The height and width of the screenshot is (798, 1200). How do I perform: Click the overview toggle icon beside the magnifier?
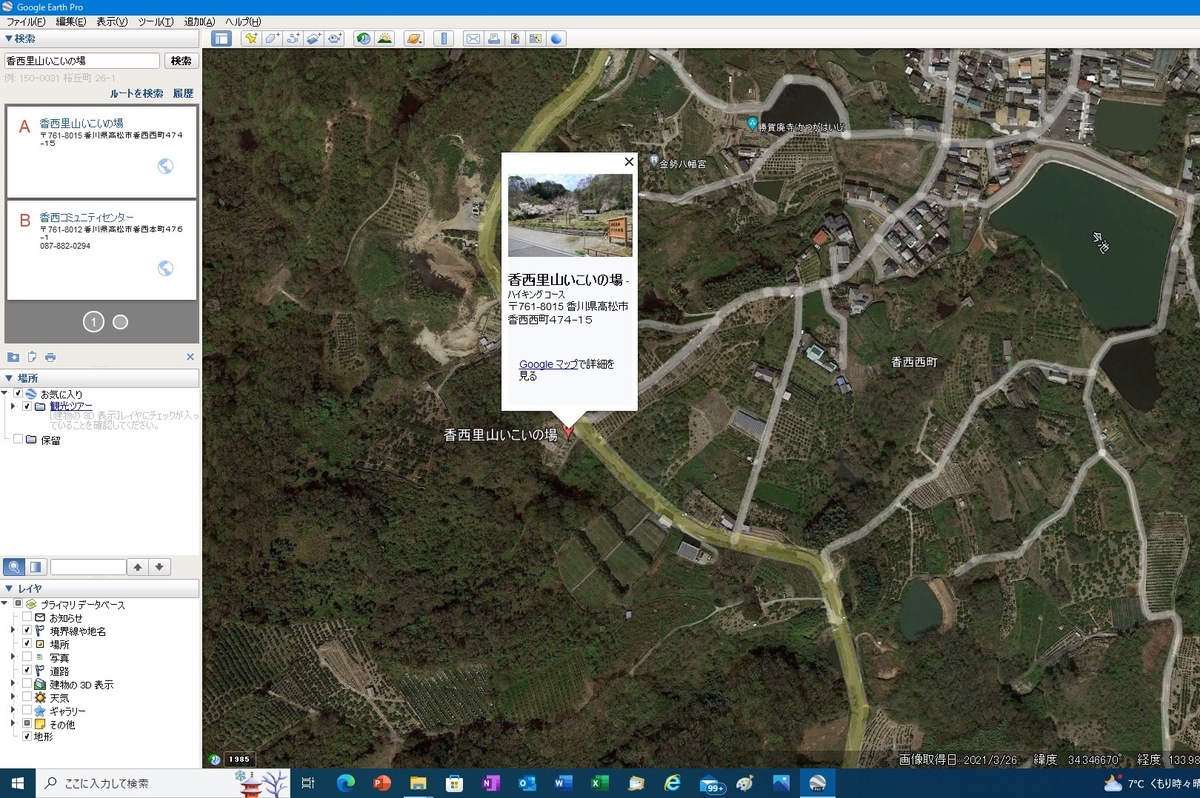click(x=35, y=567)
